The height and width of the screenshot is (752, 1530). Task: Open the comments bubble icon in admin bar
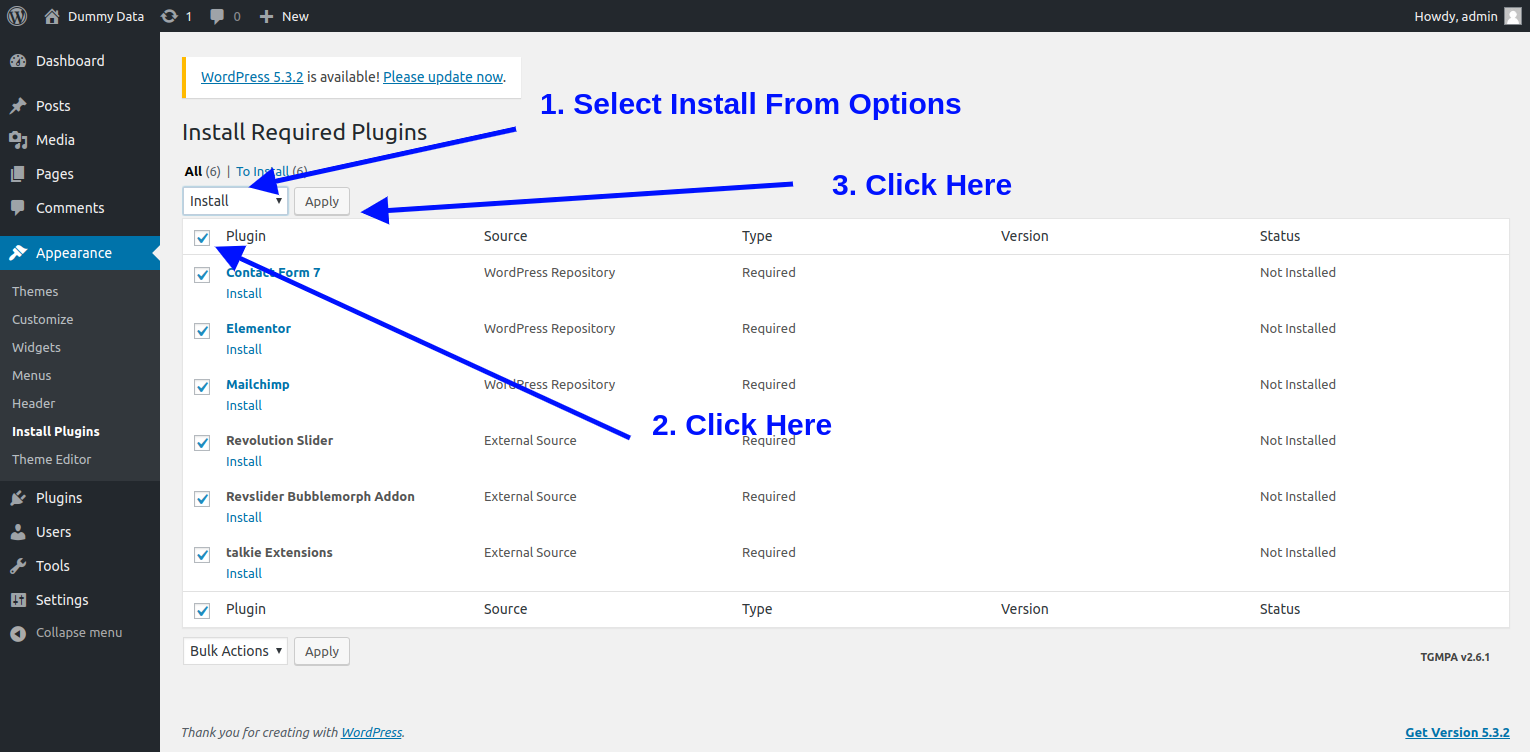[217, 17]
